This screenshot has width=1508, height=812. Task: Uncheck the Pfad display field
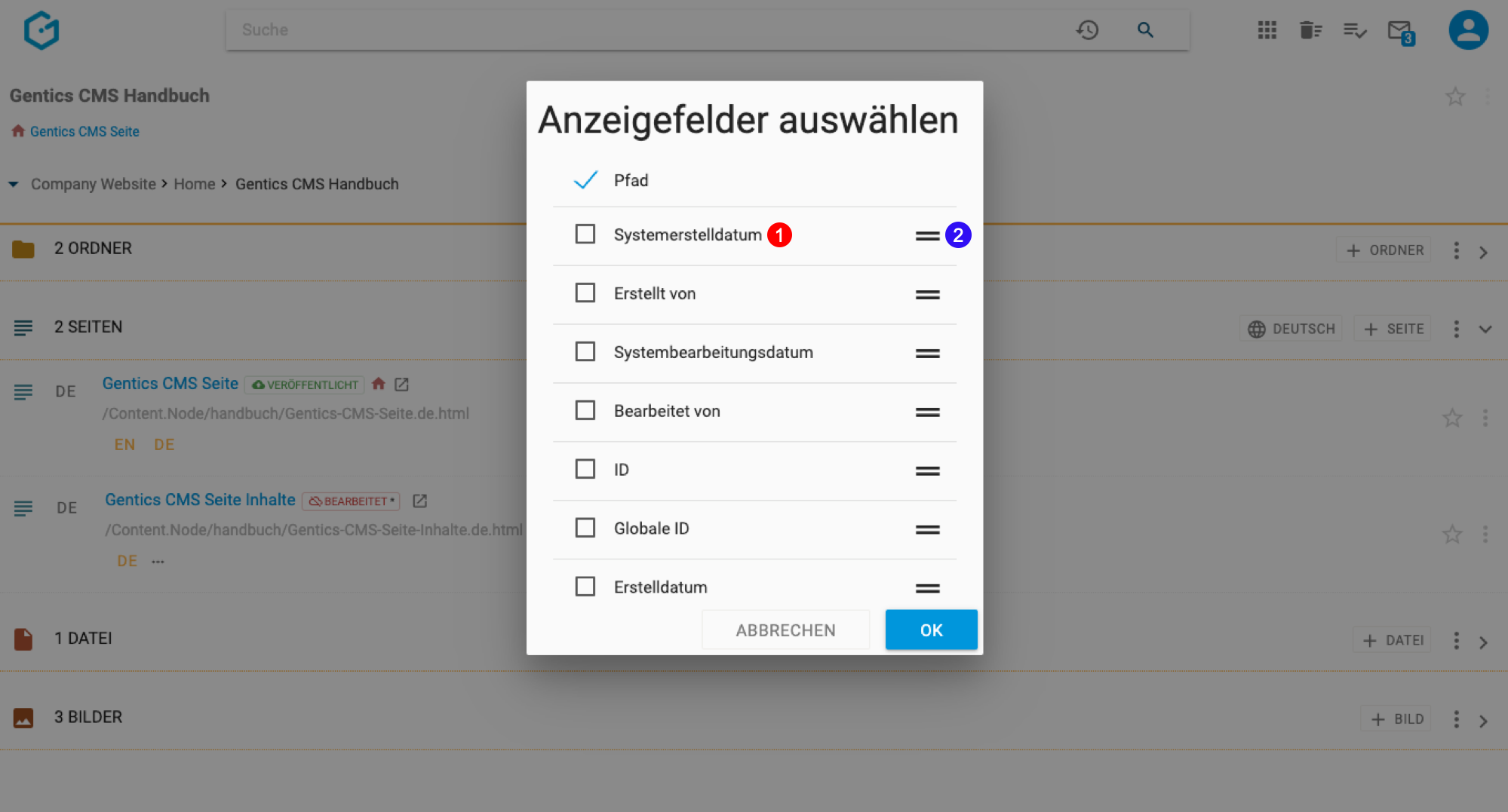[585, 179]
